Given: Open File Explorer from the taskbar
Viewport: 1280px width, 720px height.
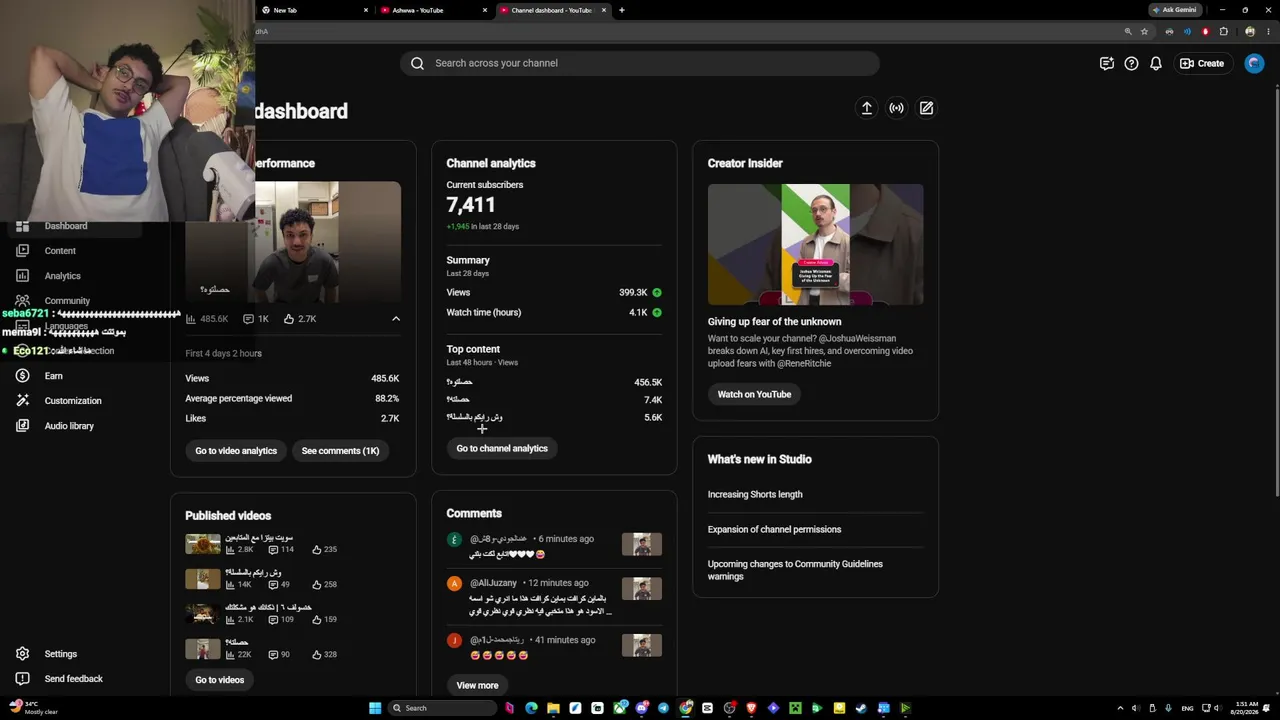Looking at the screenshot, I should point(553,708).
